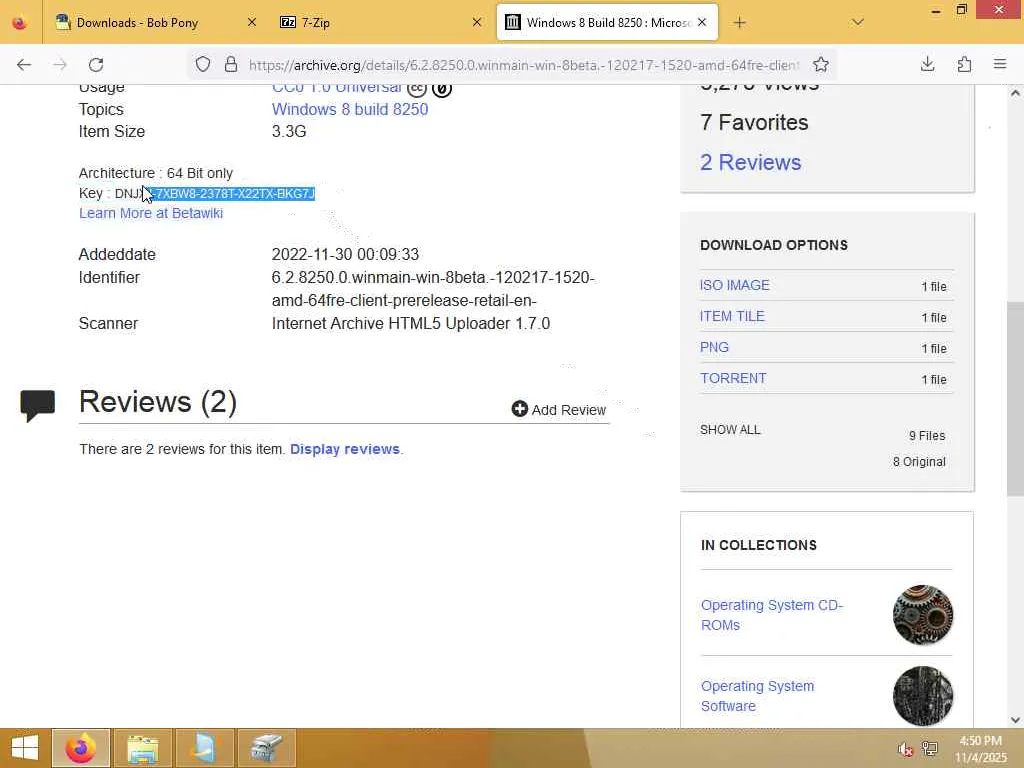Click the Add Review button

pyautogui.click(x=559, y=409)
